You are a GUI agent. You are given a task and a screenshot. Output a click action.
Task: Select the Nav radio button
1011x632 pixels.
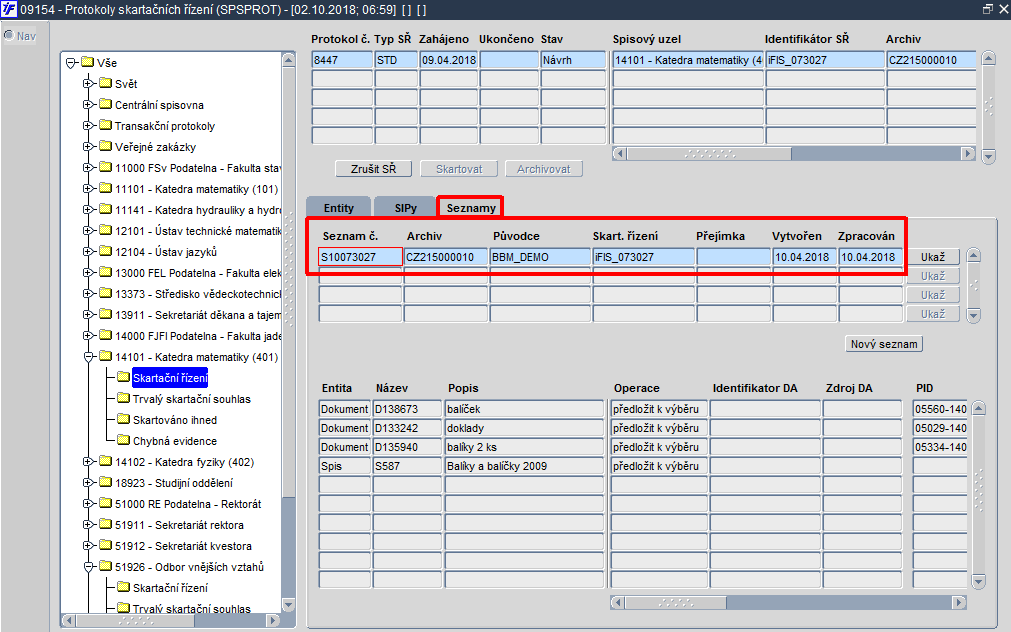10,36
